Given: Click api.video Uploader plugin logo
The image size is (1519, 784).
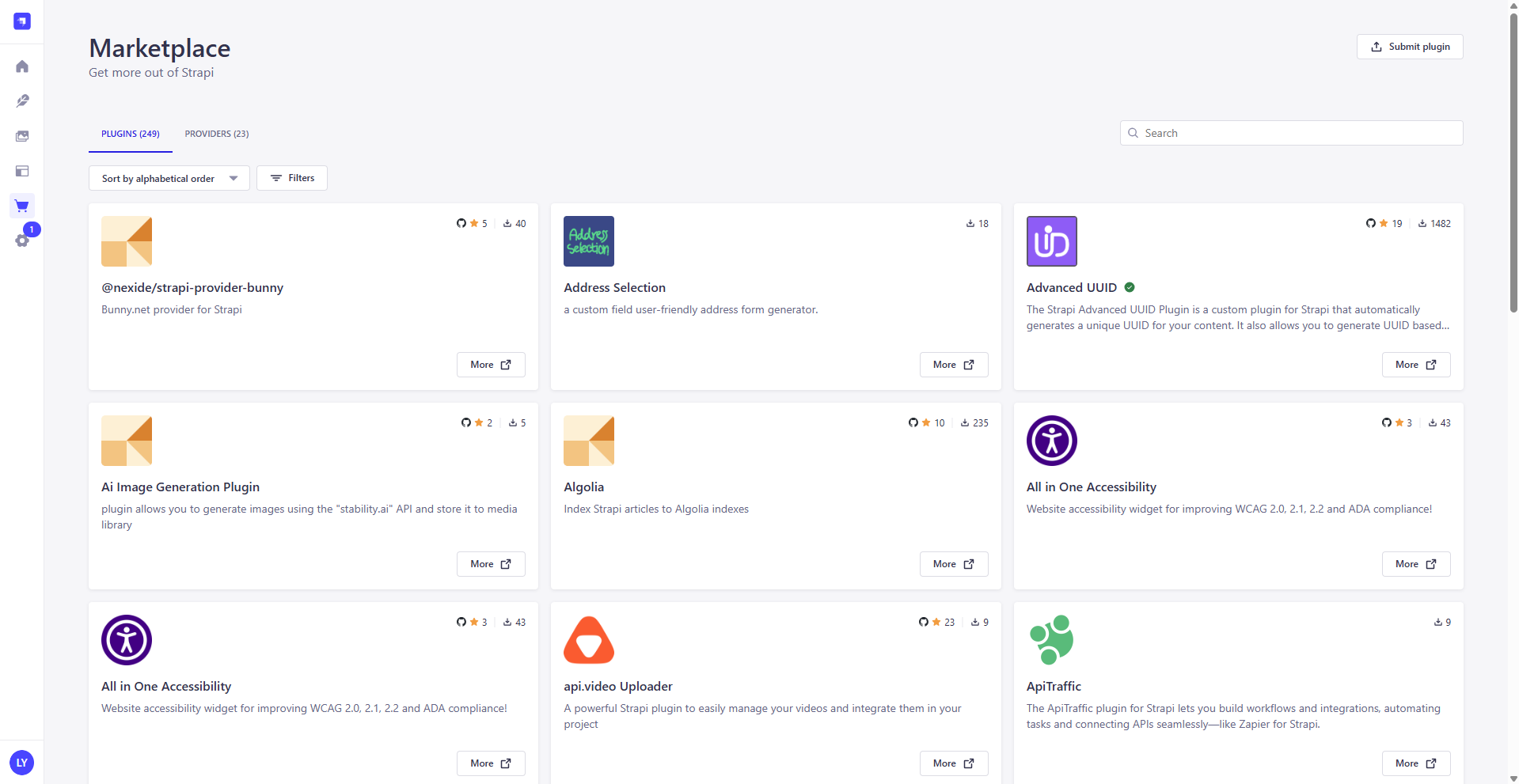Looking at the screenshot, I should click(589, 640).
